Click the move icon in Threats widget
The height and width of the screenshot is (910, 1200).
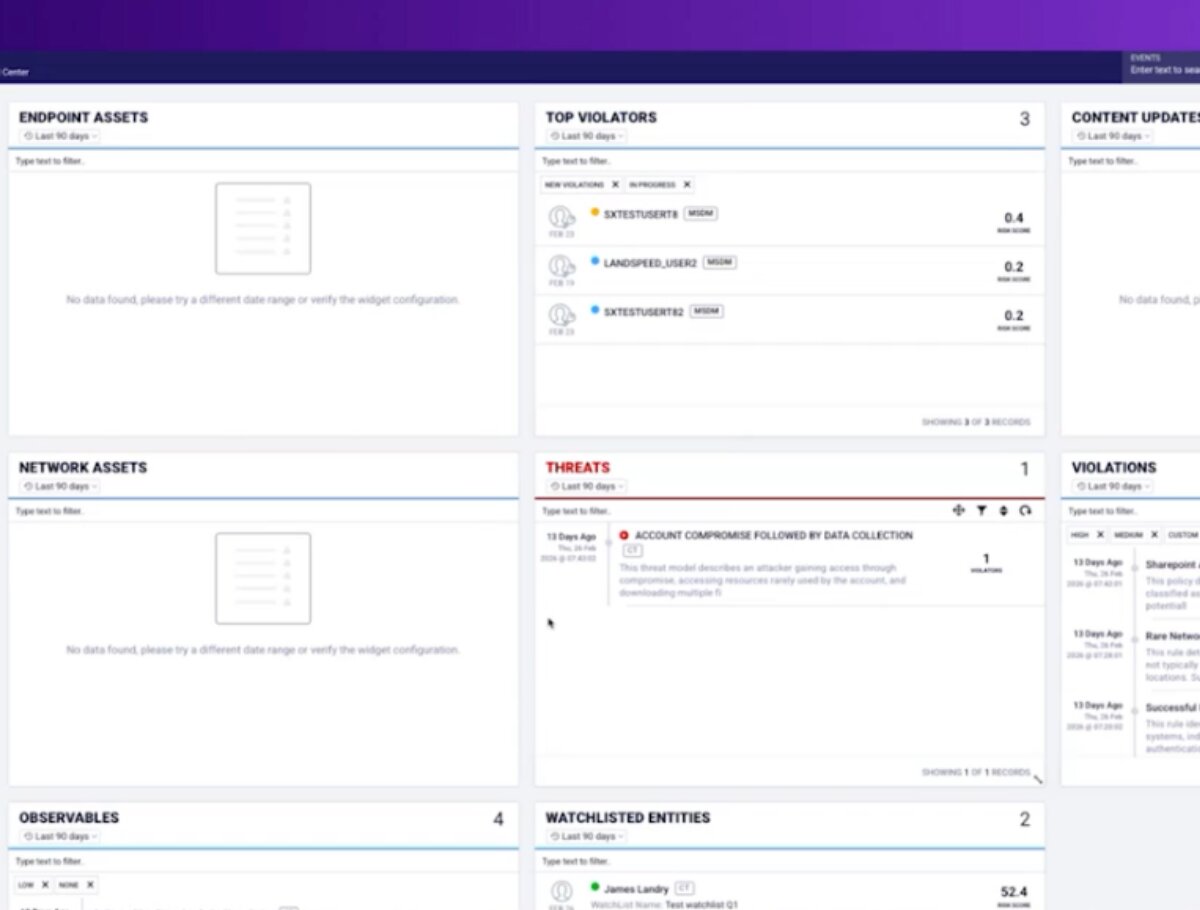pyautogui.click(x=959, y=510)
